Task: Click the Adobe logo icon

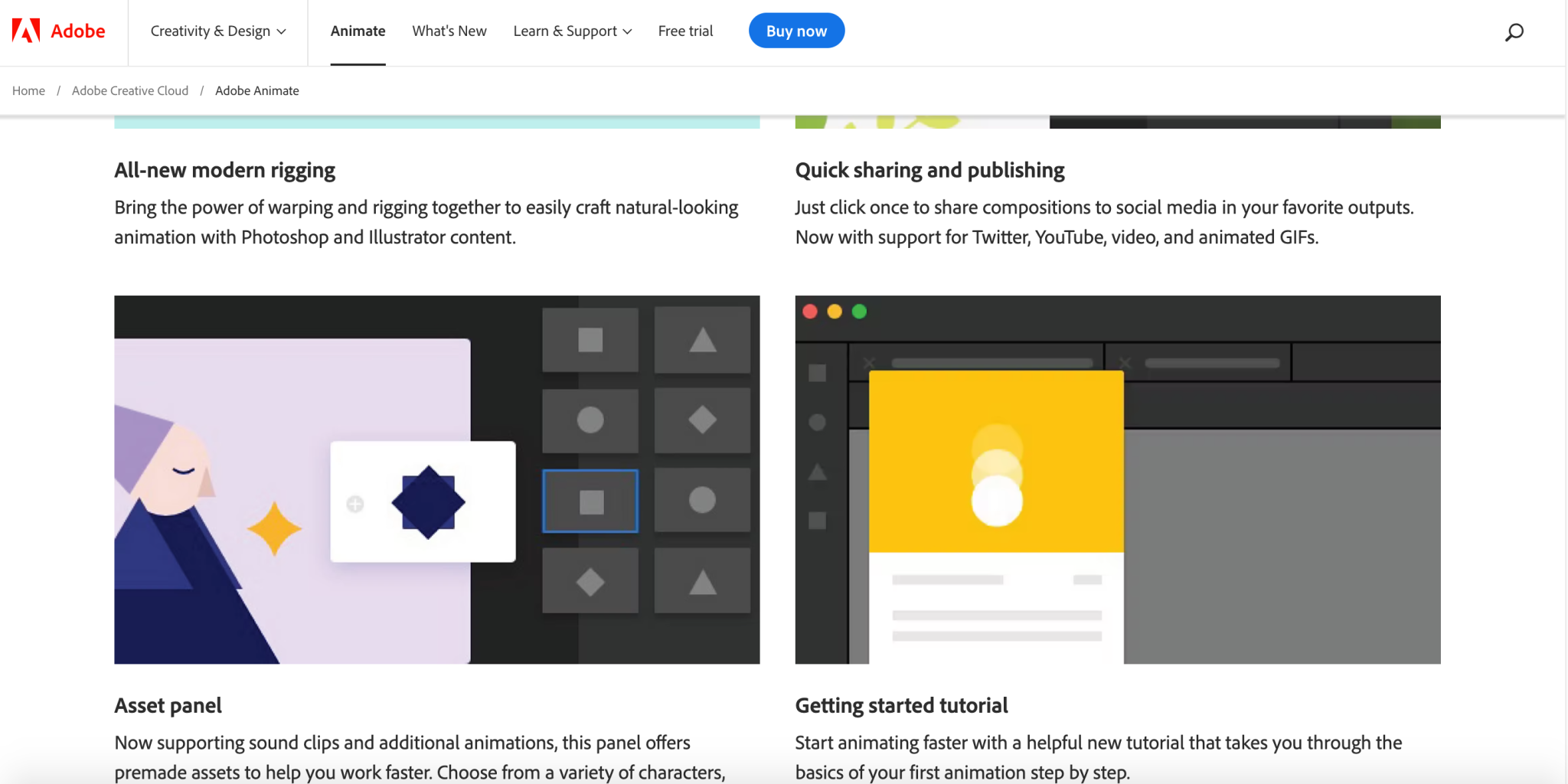Action: [x=26, y=31]
